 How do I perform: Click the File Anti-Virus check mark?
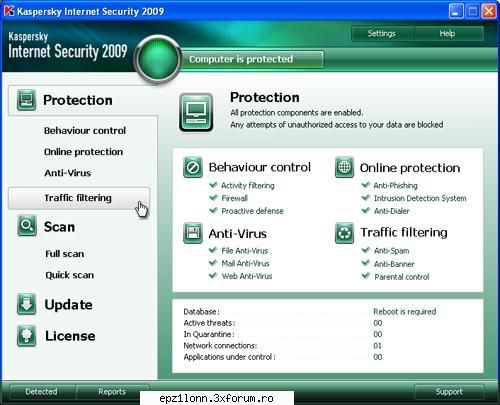[x=213, y=250]
